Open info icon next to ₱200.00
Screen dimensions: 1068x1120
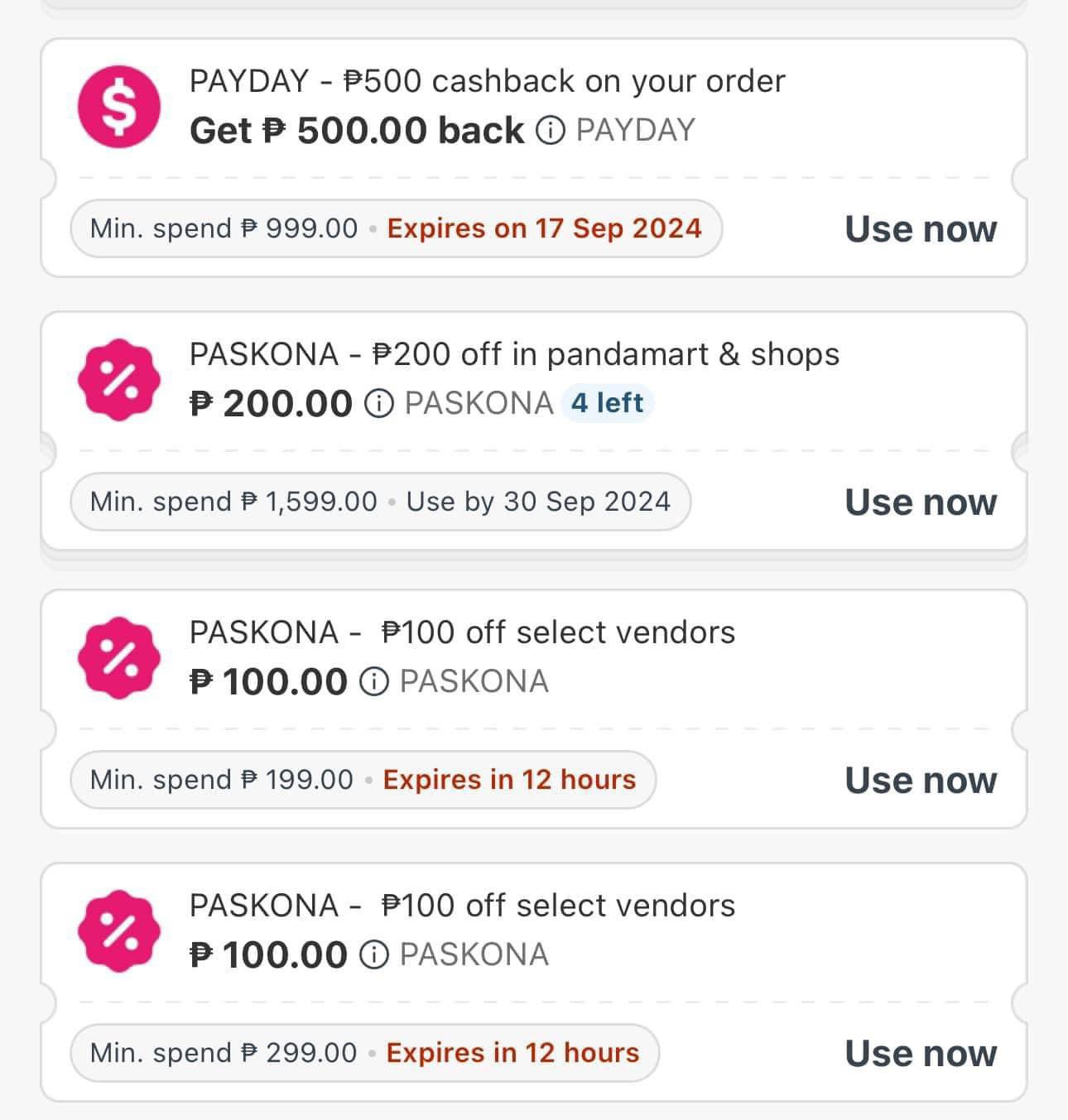point(379,404)
